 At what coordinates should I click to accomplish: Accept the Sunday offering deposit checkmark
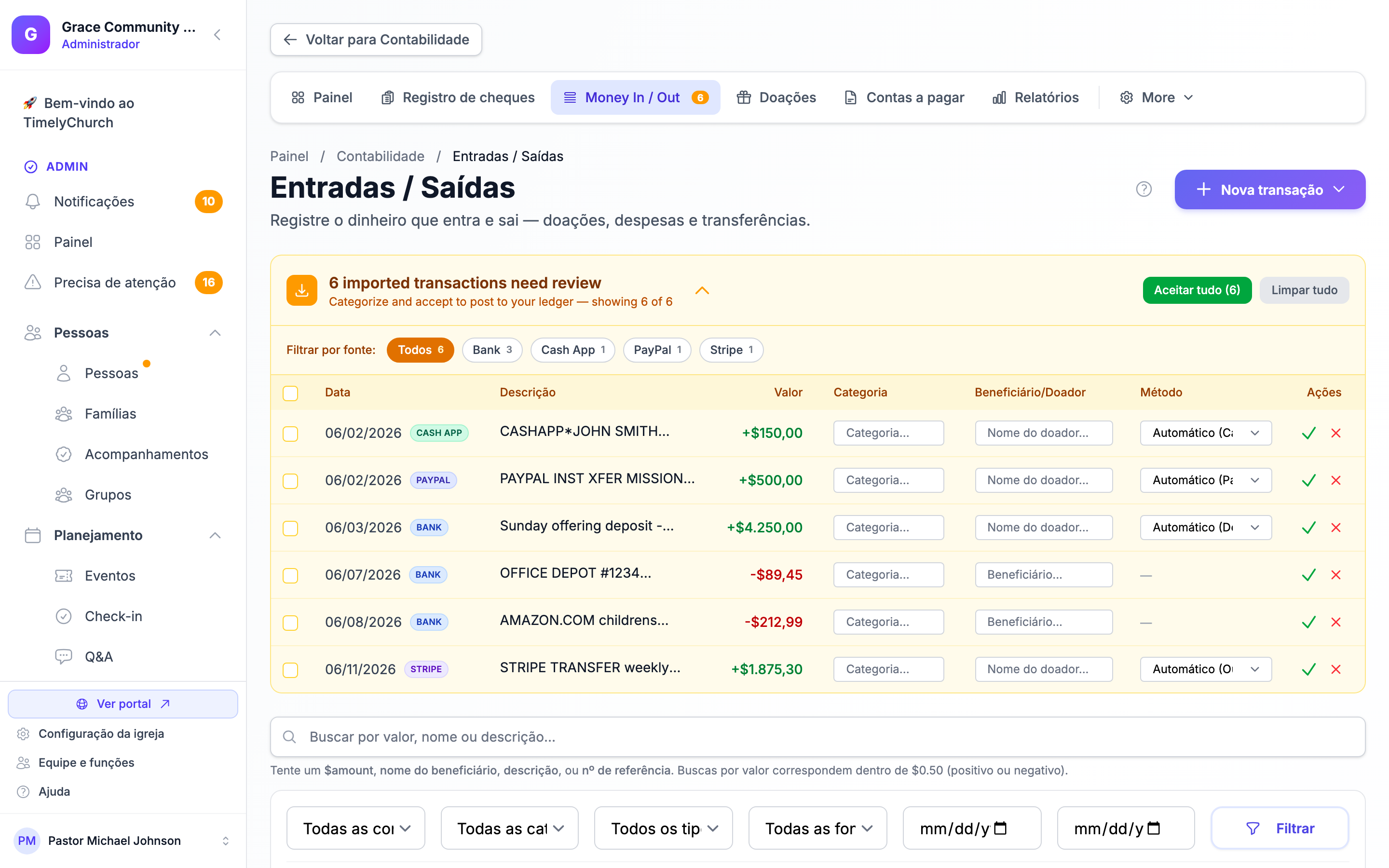pos(1308,527)
